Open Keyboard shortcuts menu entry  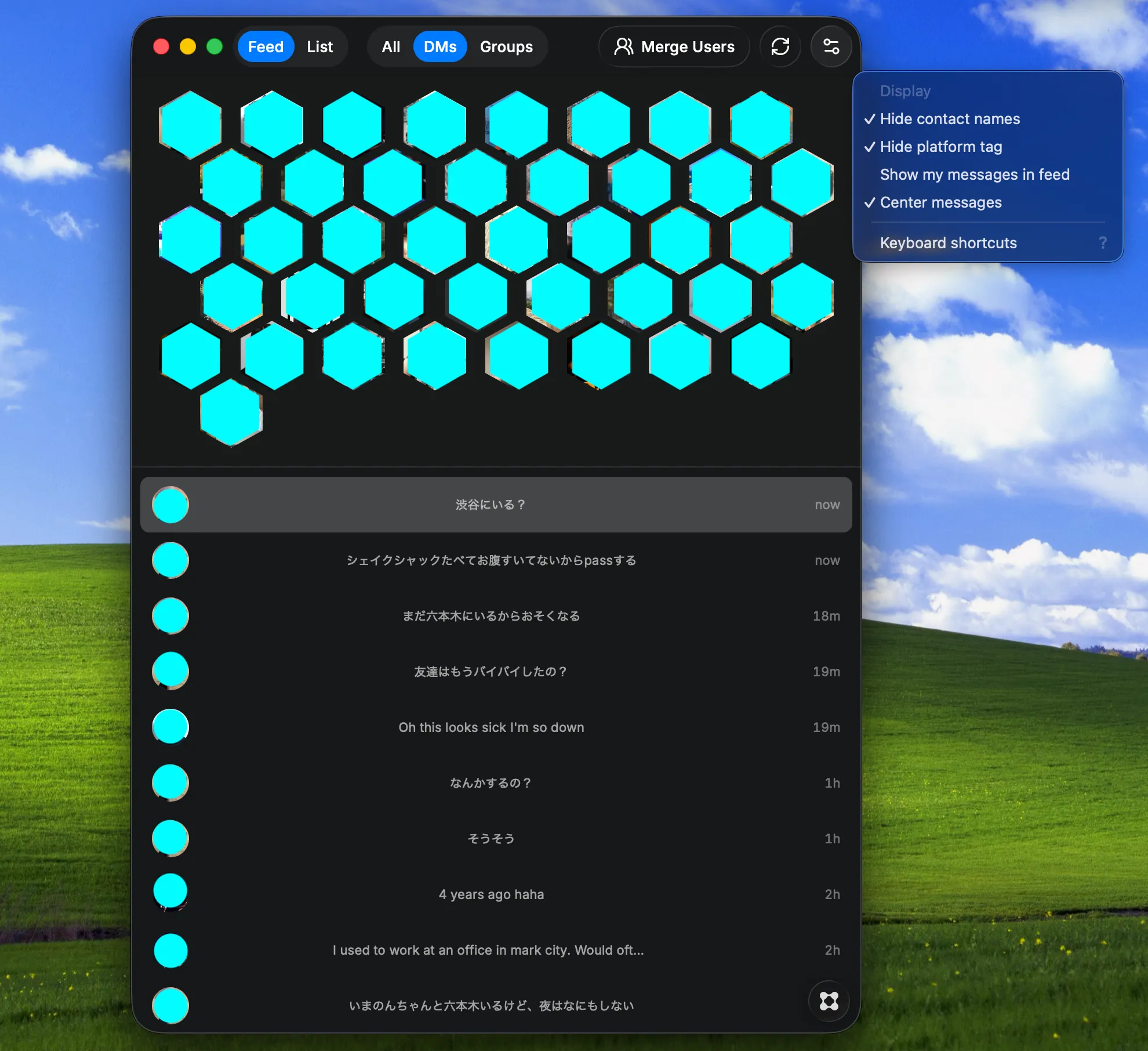(988, 243)
